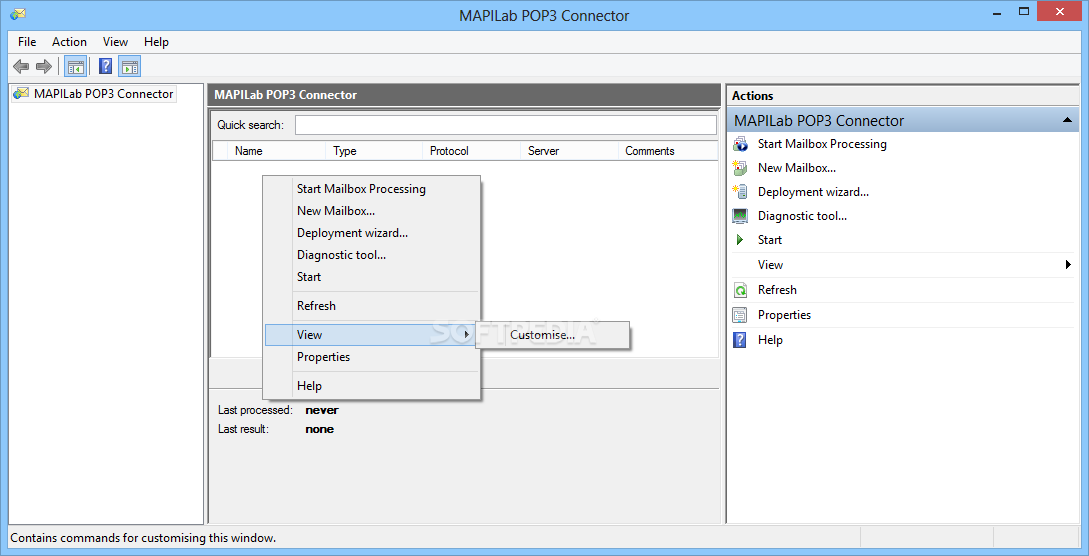Click the blue Help toolbar icon
Image resolution: width=1089 pixels, height=556 pixels.
(106, 67)
